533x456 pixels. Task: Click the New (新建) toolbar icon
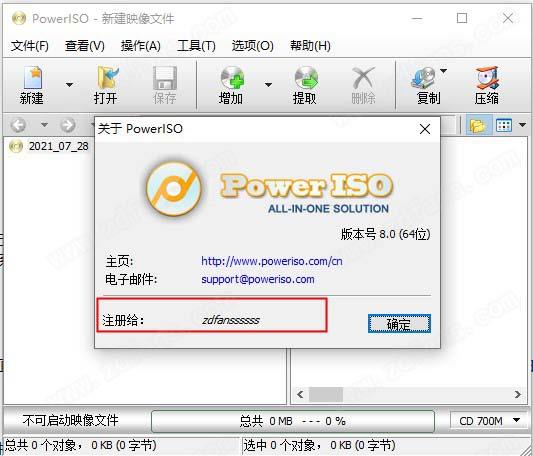[33, 78]
